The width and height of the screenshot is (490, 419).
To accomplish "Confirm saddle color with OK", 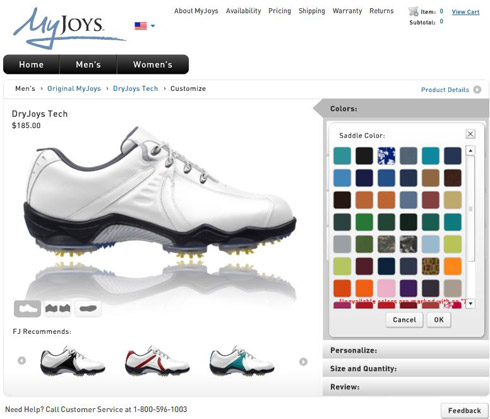I will (439, 320).
